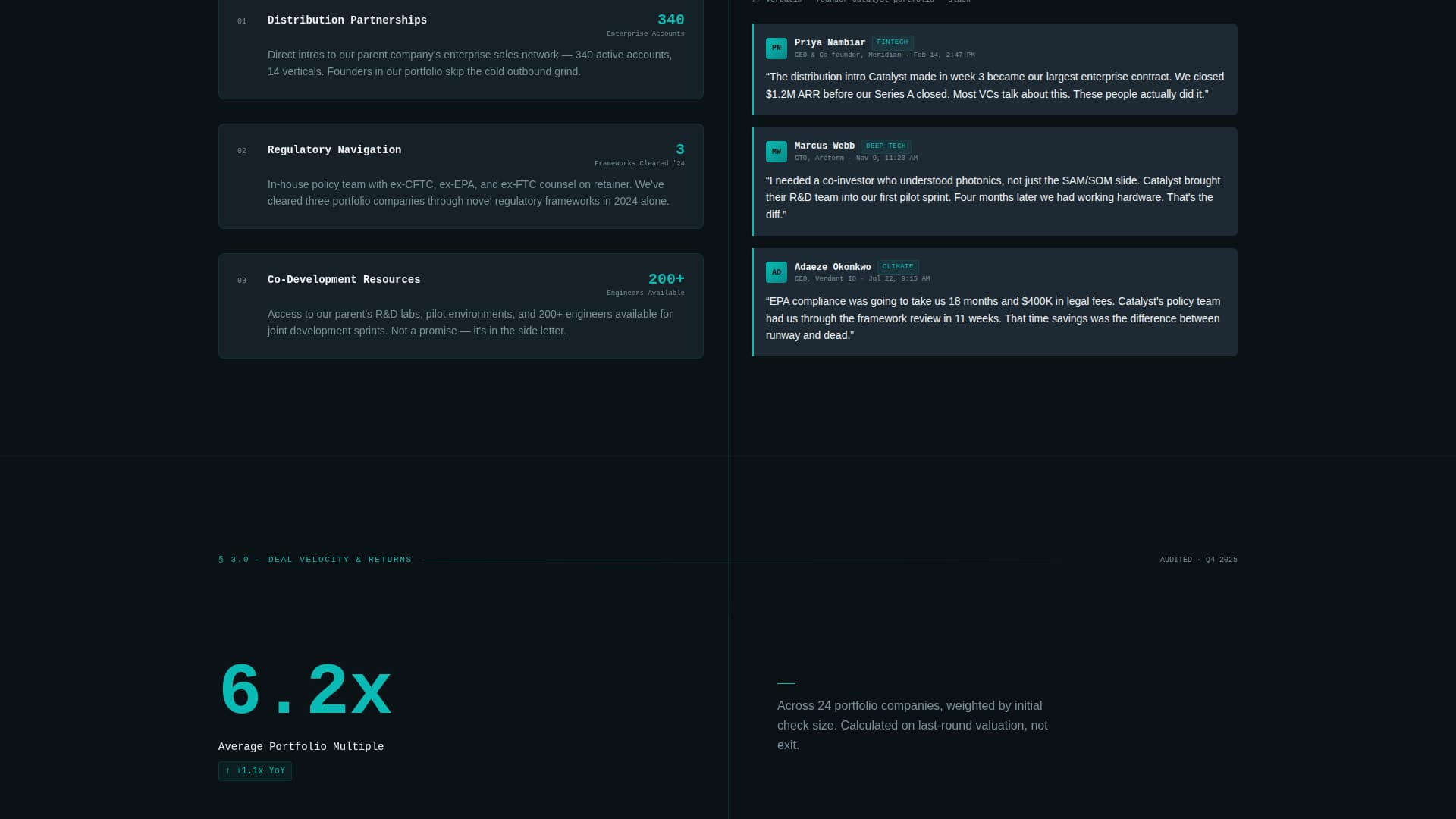1456x819 pixels.
Task: Click Priya Nambiar's quote about $1.2M ARR
Action: 995,86
